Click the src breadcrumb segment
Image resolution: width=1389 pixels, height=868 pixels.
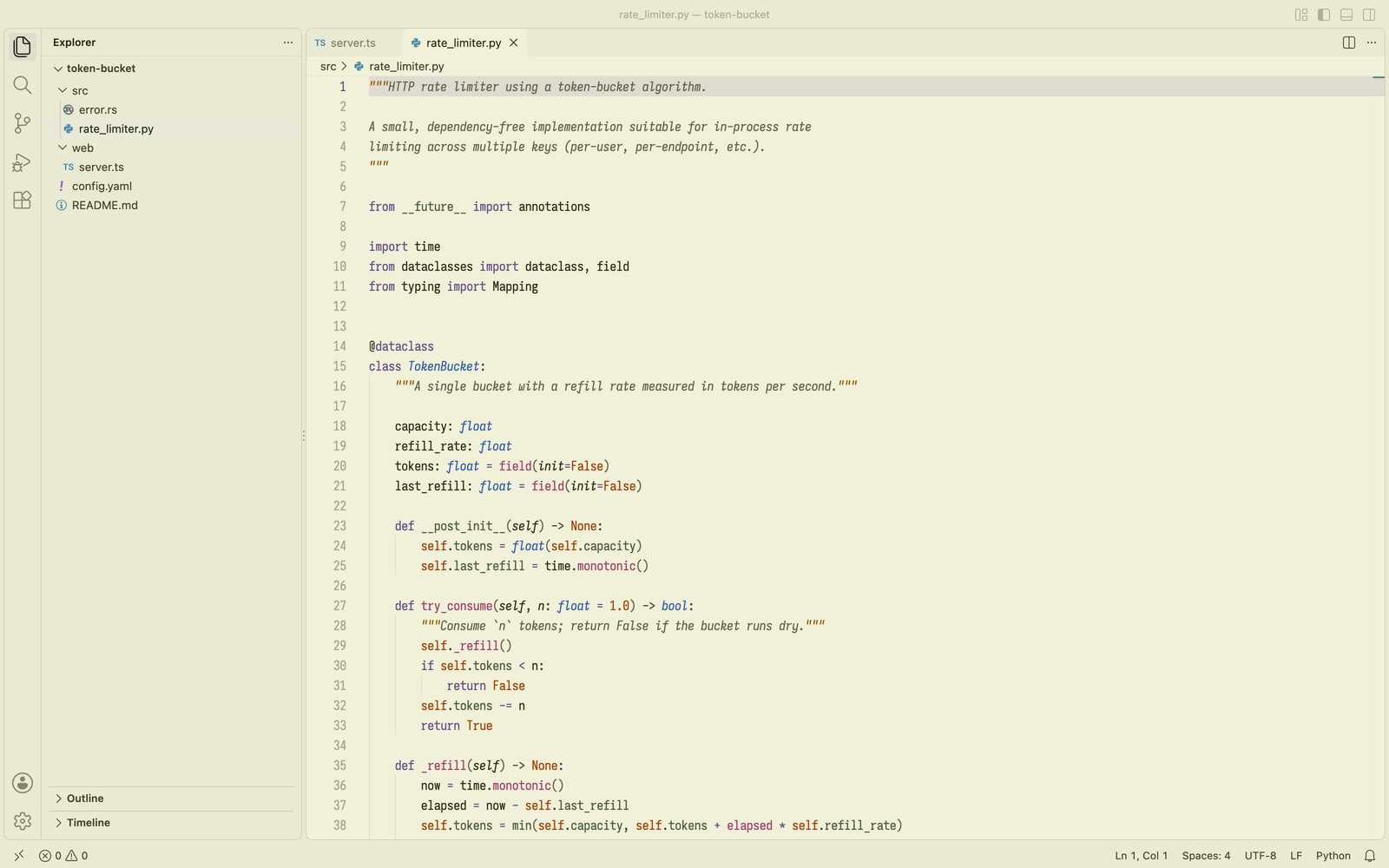click(x=328, y=67)
